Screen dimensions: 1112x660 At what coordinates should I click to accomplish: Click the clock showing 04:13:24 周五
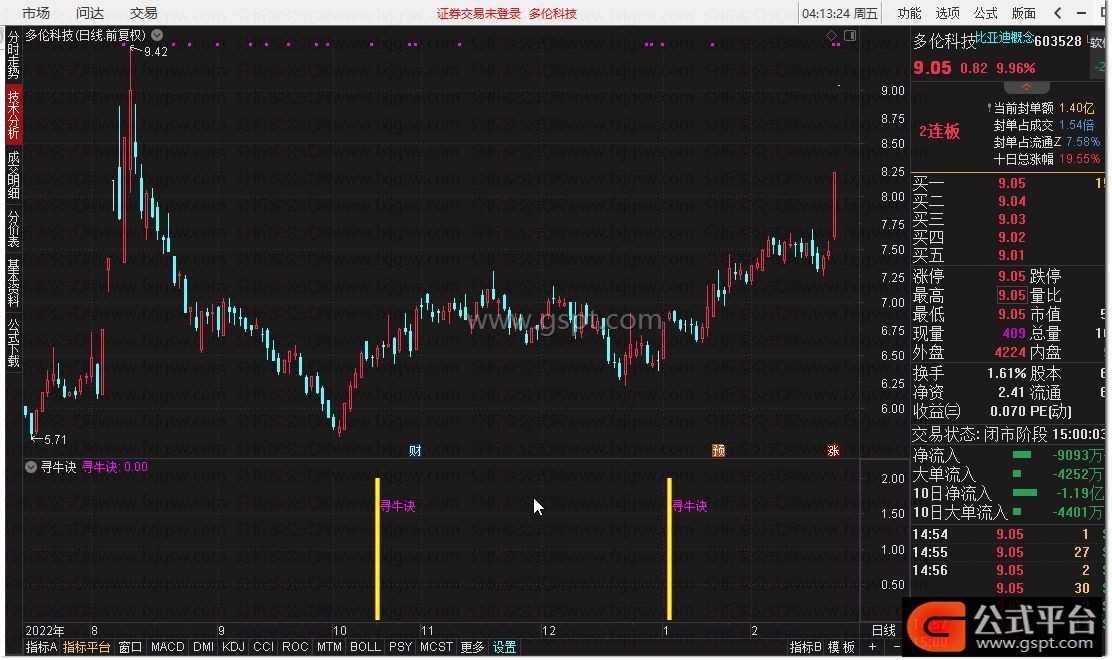coord(840,13)
